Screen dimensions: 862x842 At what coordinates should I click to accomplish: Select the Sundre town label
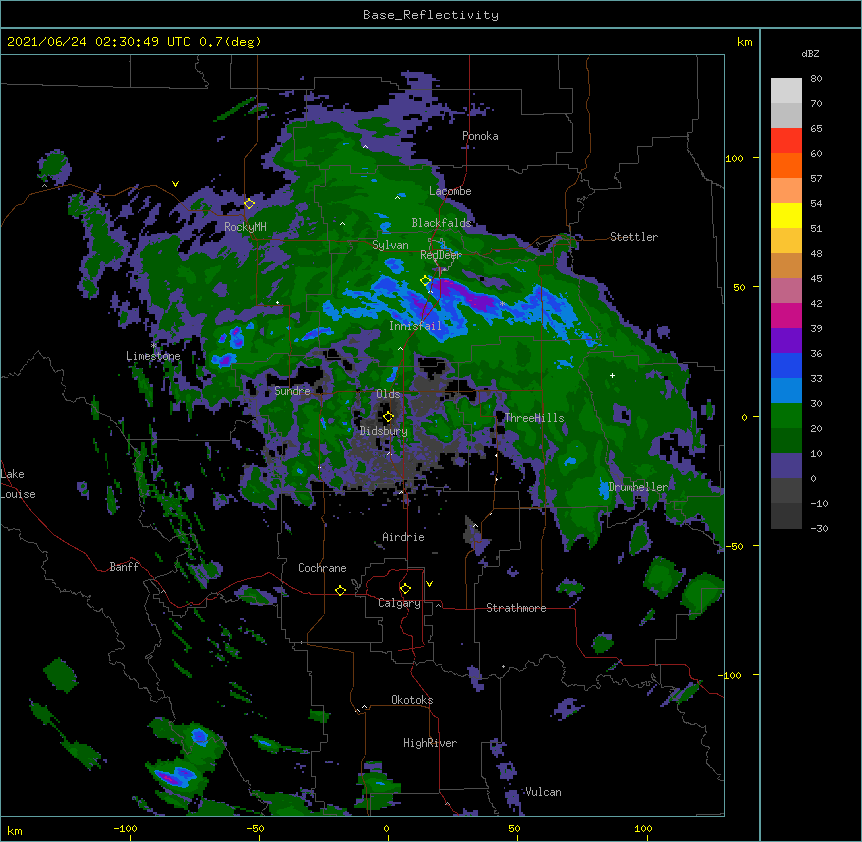coord(292,391)
